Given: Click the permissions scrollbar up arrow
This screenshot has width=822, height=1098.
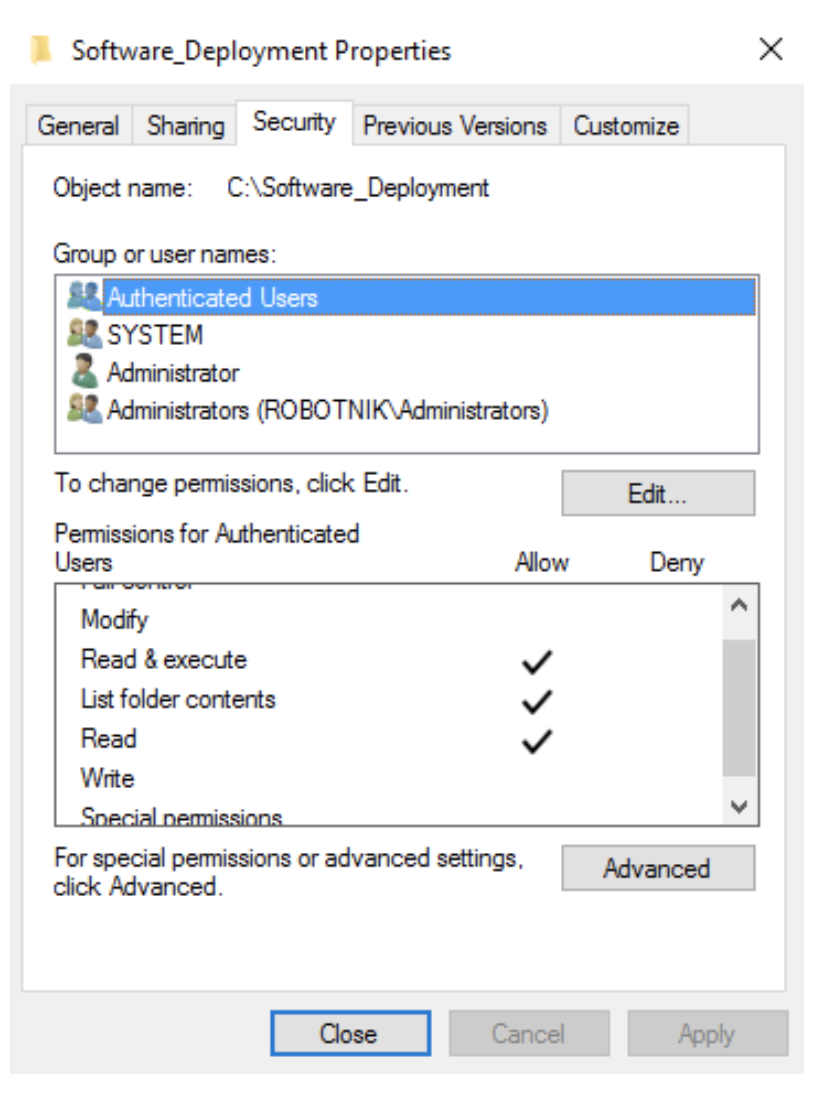Looking at the screenshot, I should tap(739, 605).
